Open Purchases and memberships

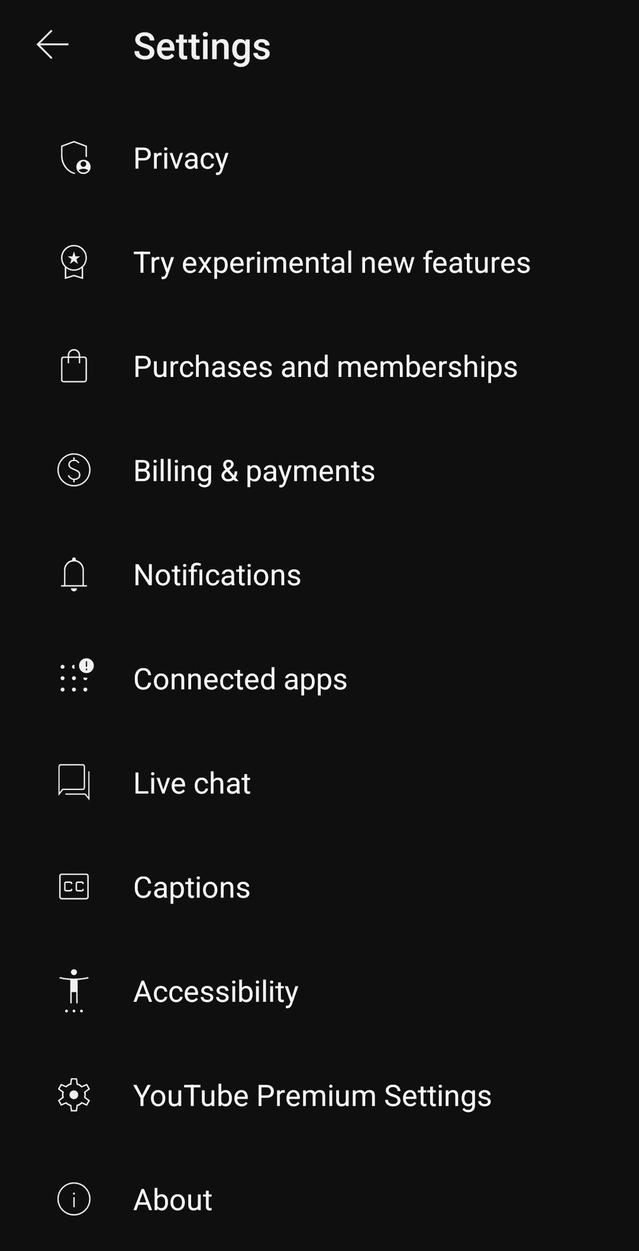click(324, 366)
